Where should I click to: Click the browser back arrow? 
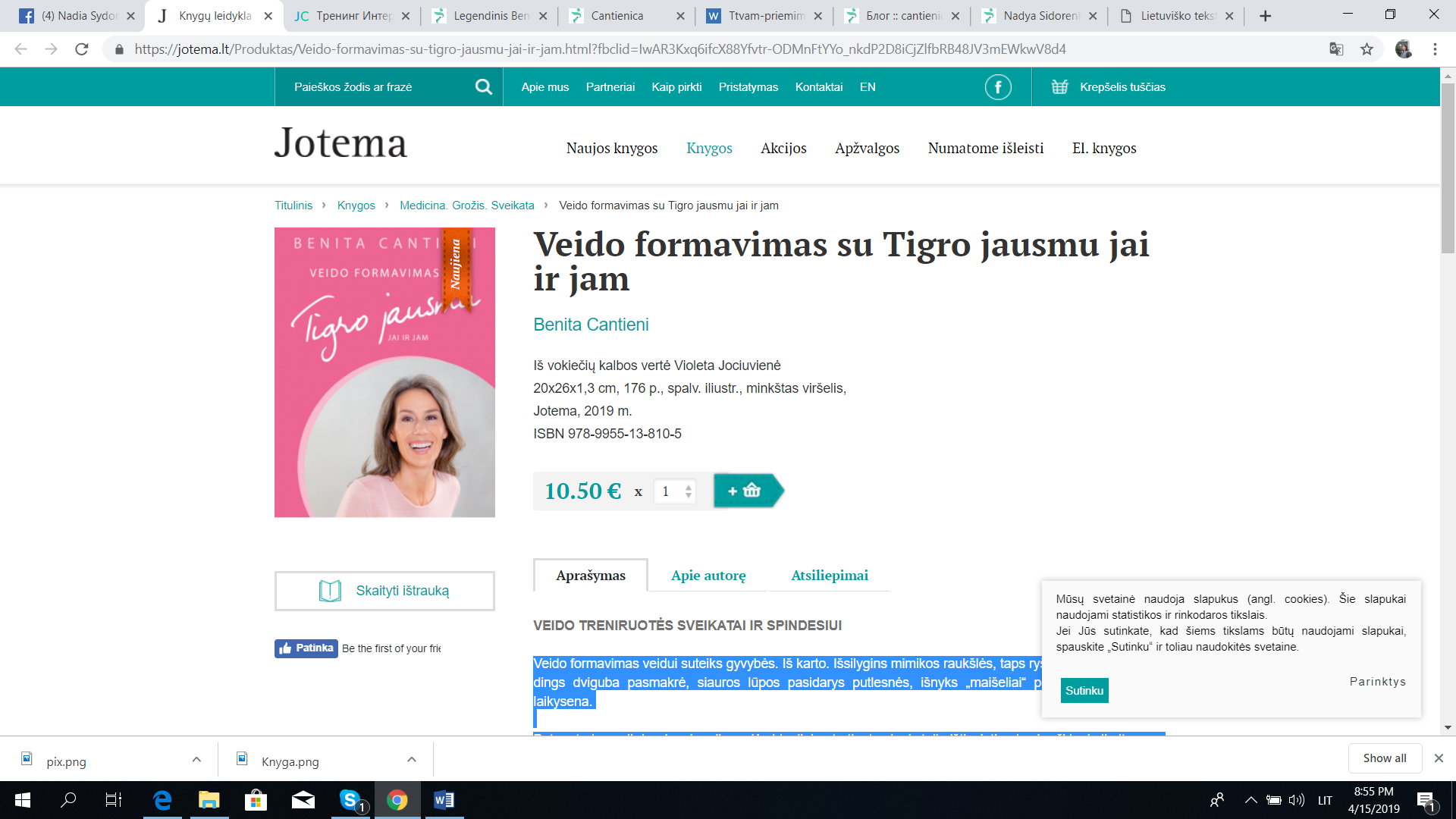(20, 49)
